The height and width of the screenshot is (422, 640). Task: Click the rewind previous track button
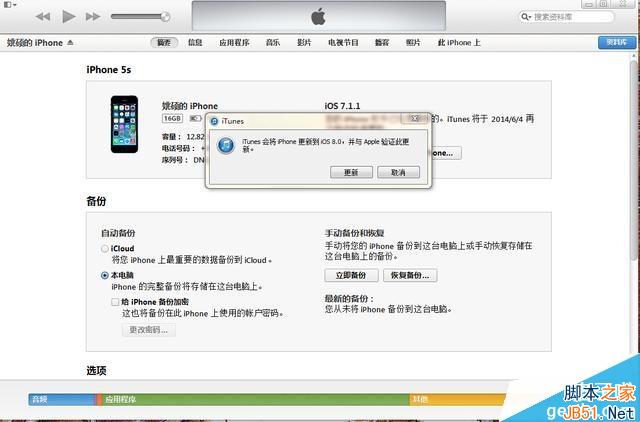click(x=42, y=17)
